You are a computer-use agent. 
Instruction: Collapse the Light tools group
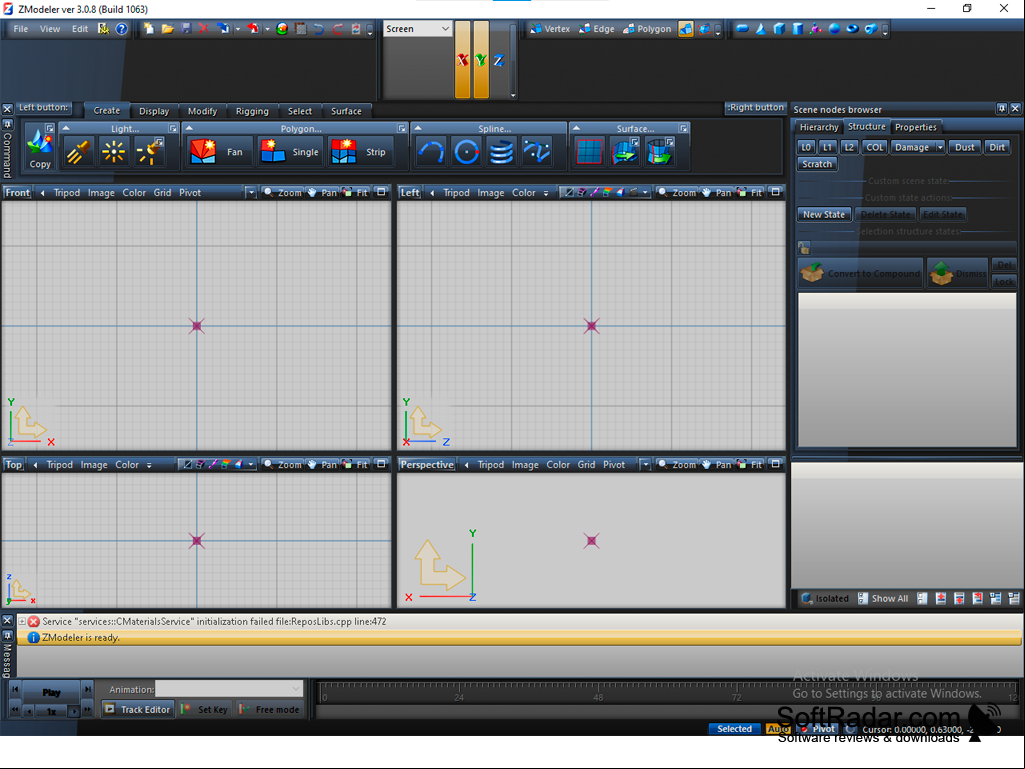click(66, 128)
